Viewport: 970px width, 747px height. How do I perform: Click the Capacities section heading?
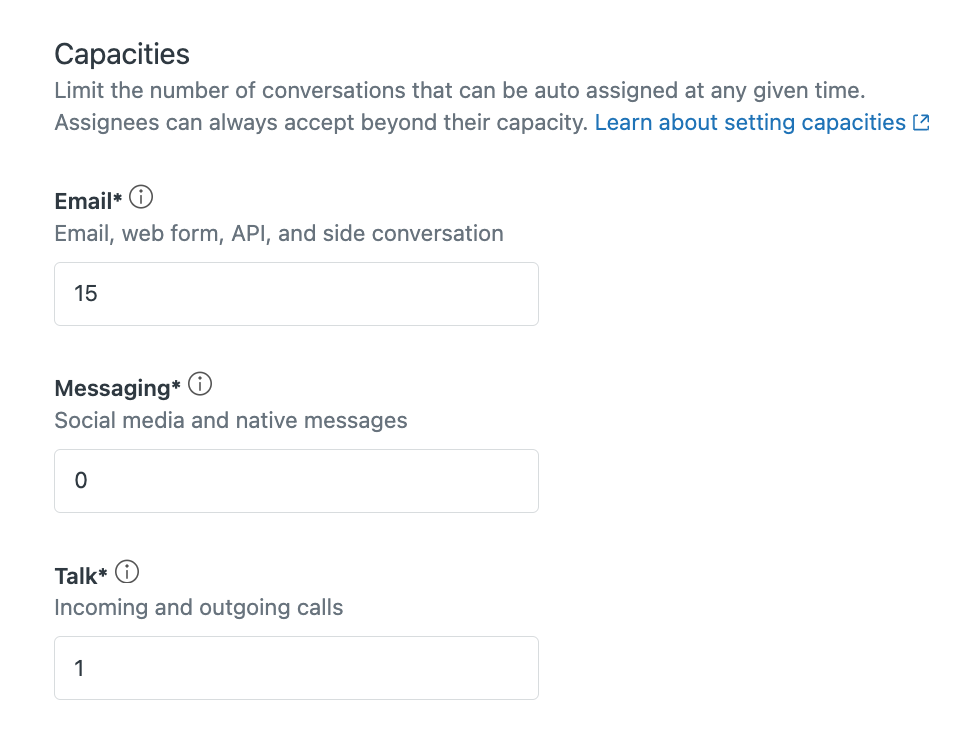(122, 53)
